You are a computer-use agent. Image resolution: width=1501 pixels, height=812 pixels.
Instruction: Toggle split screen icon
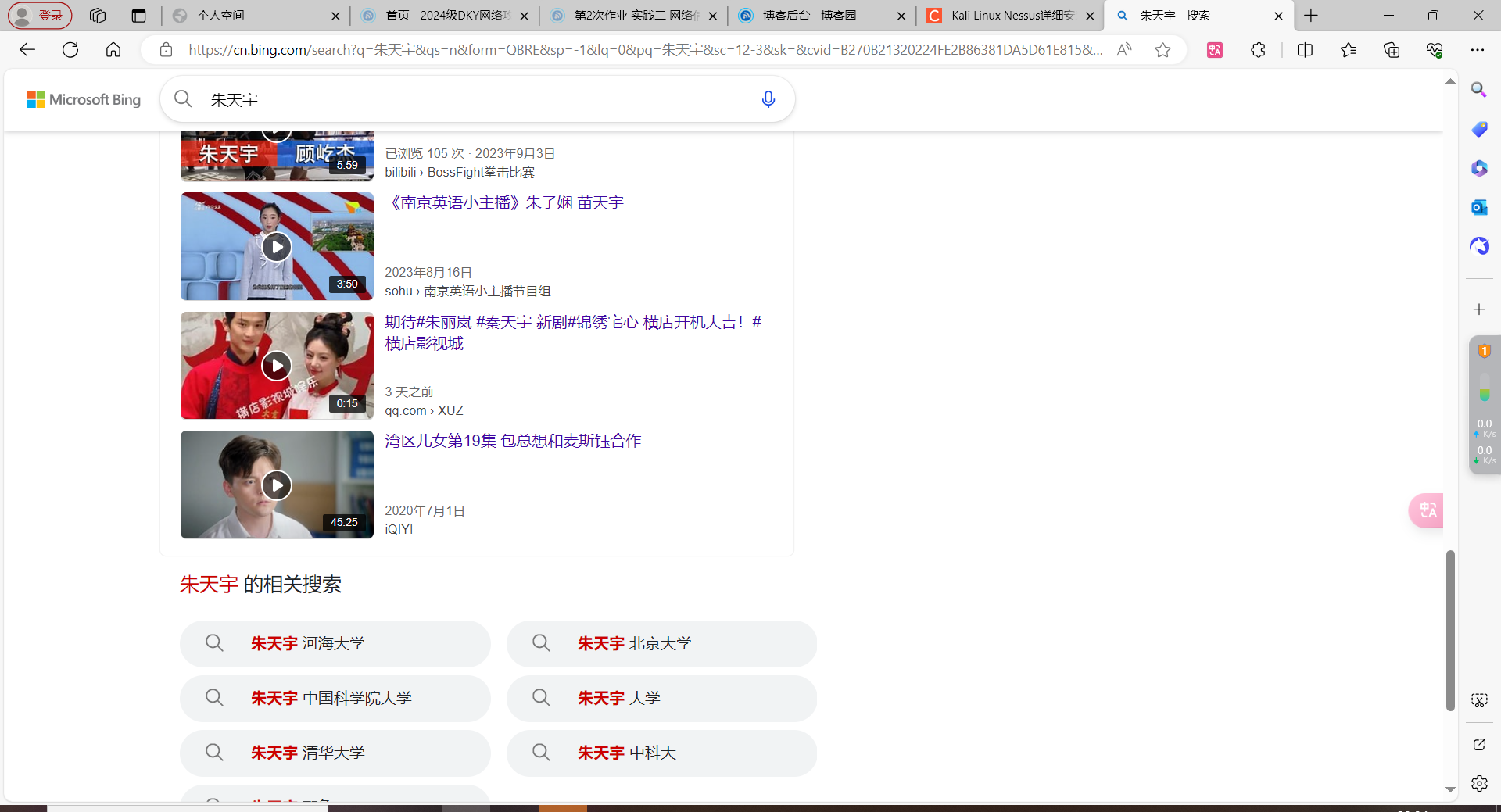[x=1305, y=50]
